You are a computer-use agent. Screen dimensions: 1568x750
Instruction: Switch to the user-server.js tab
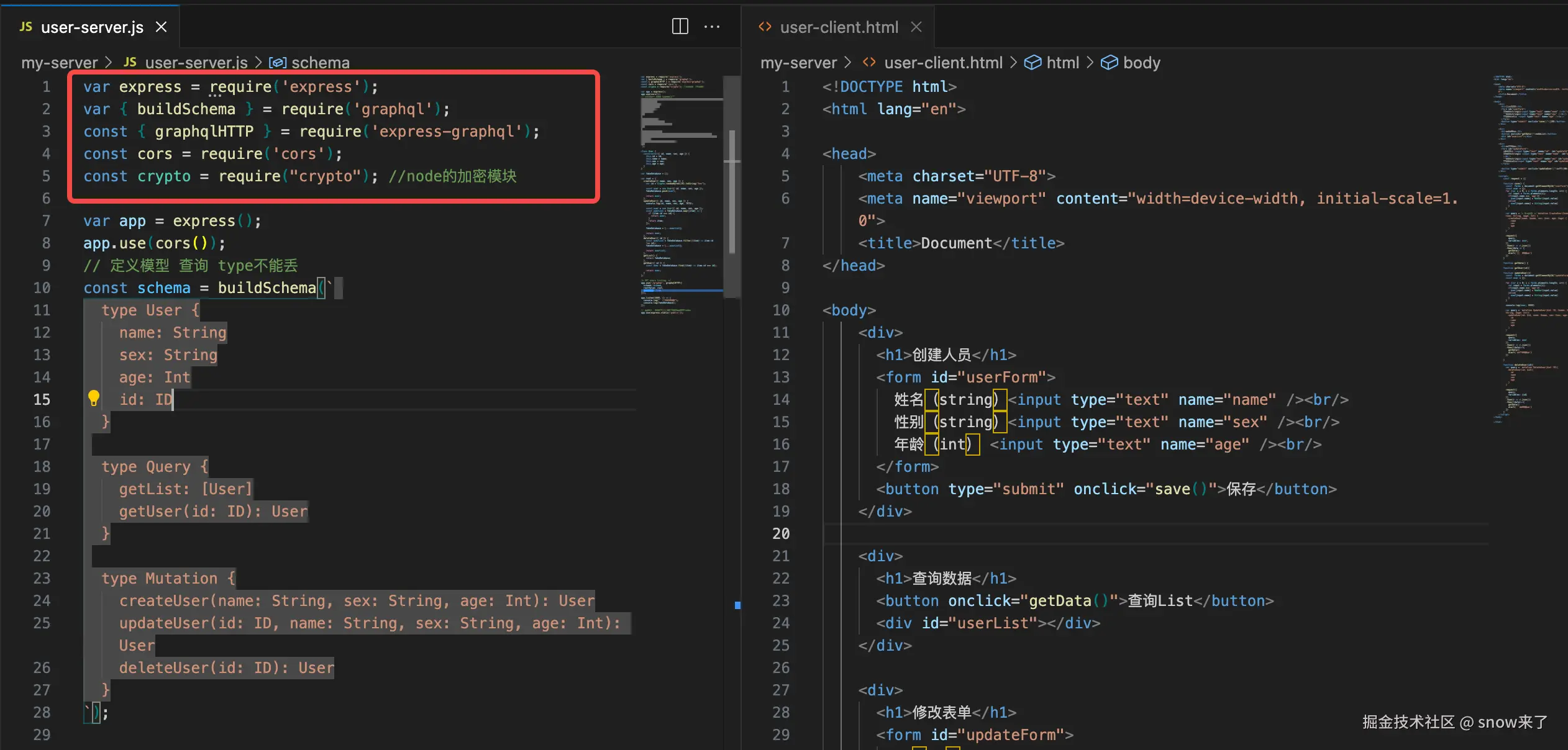tap(92, 27)
